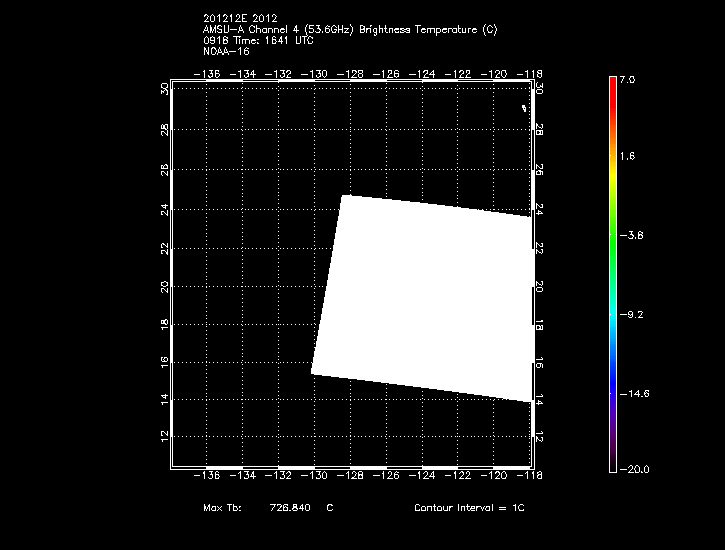725x550 pixels.
Task: Click the 30 latitude label on left axis
Action: pyautogui.click(x=164, y=89)
